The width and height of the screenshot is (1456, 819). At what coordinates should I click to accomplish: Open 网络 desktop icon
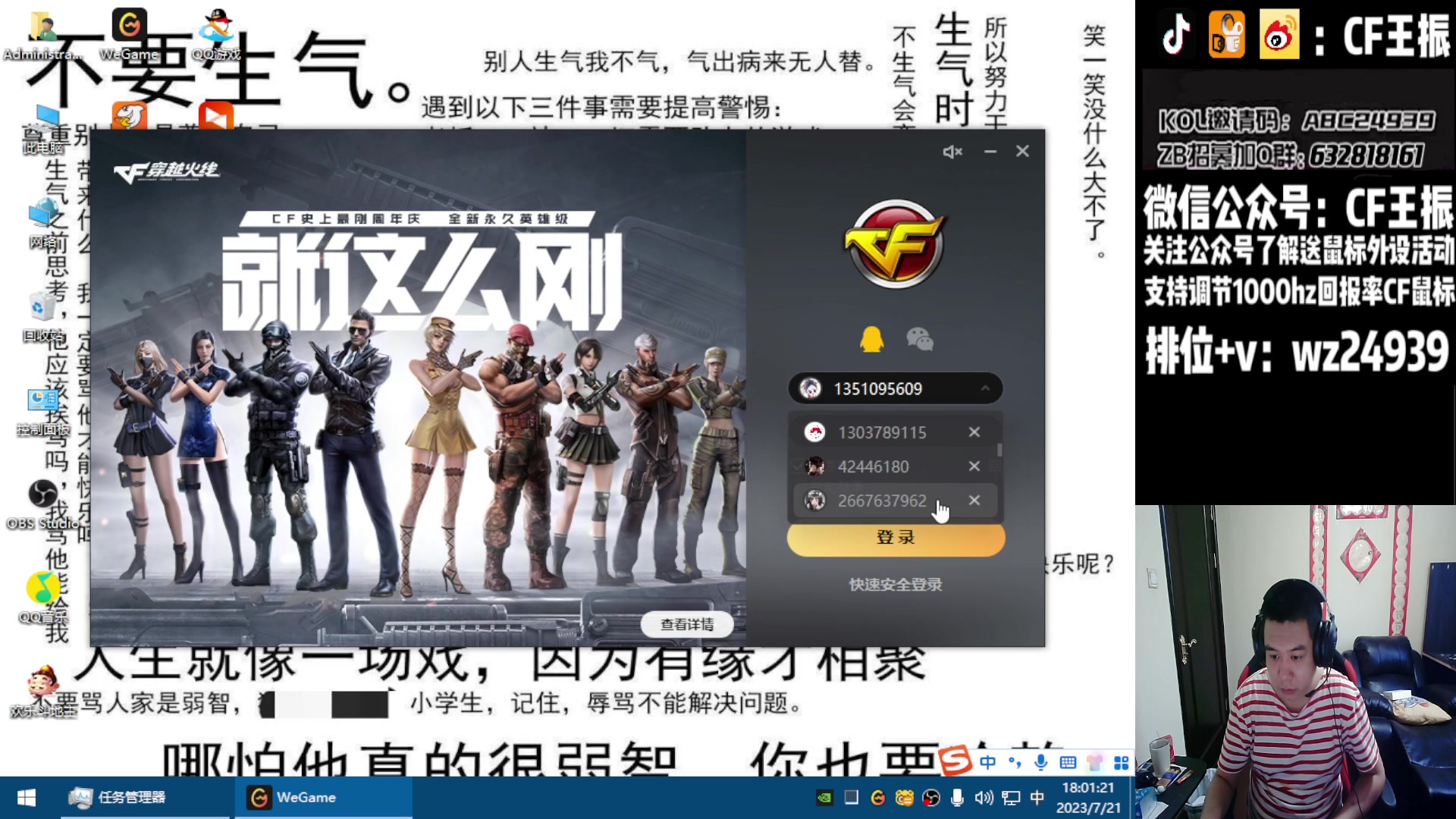coord(43,224)
